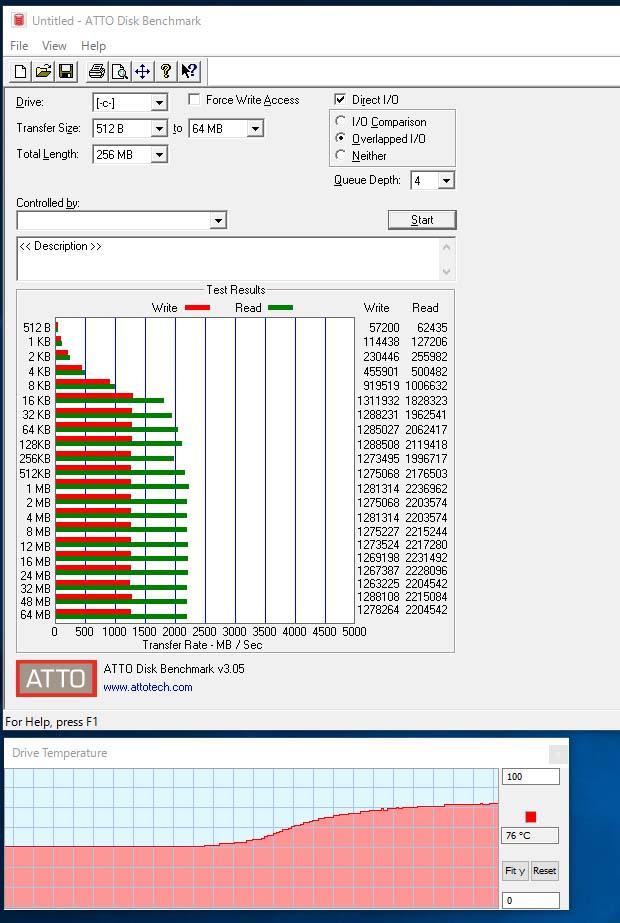This screenshot has width=620, height=923.
Task: Click the 512 B row label
Action: coord(37,328)
